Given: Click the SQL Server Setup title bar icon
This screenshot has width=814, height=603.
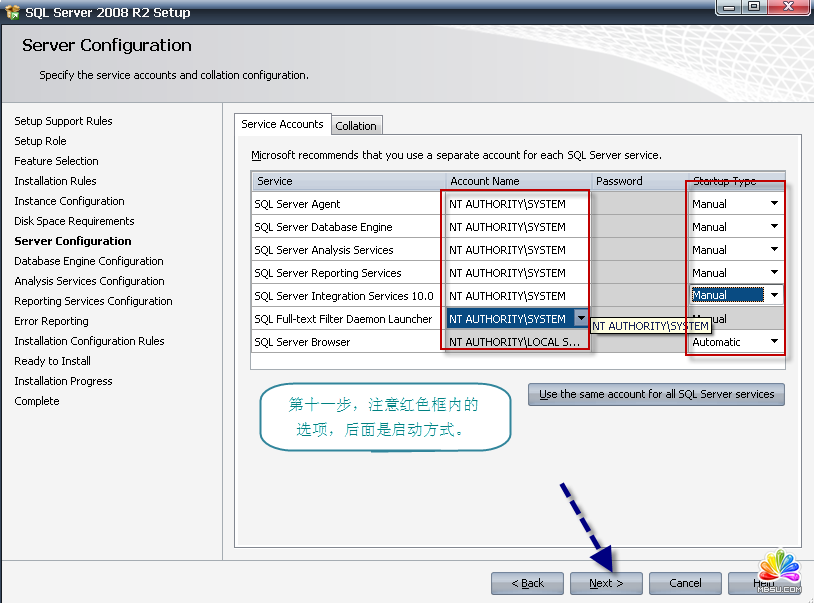Looking at the screenshot, I should pyautogui.click(x=12, y=12).
